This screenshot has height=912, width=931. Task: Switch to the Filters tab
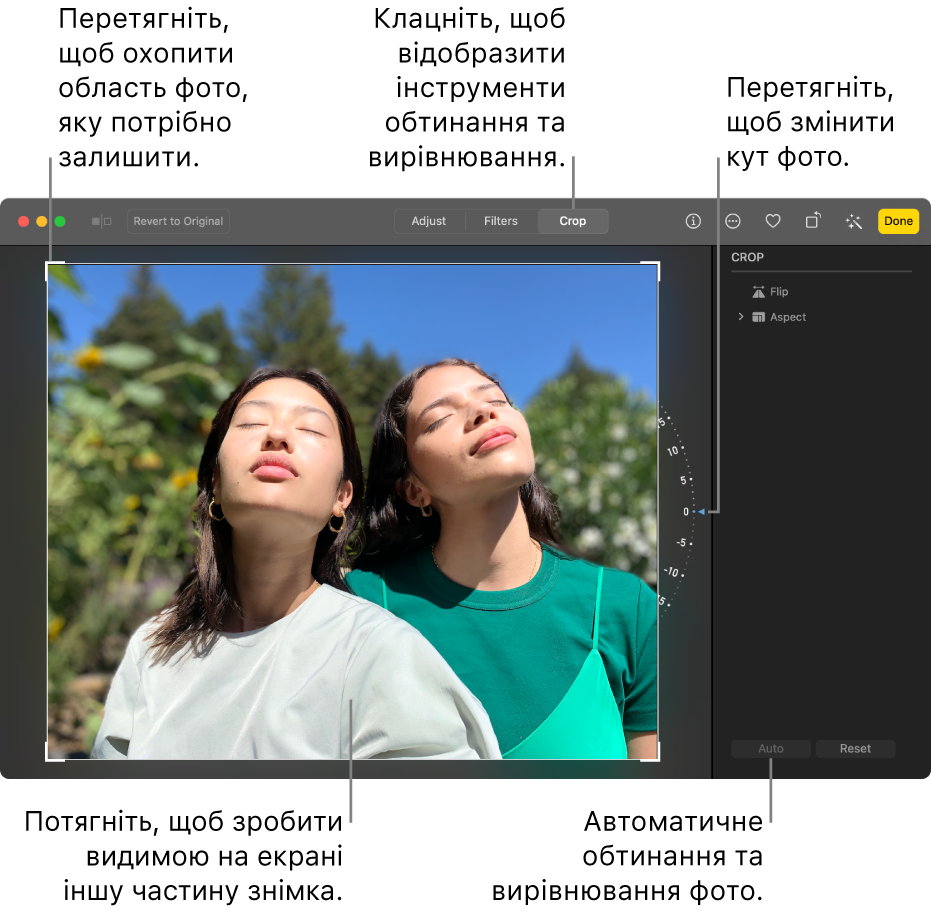[x=501, y=221]
